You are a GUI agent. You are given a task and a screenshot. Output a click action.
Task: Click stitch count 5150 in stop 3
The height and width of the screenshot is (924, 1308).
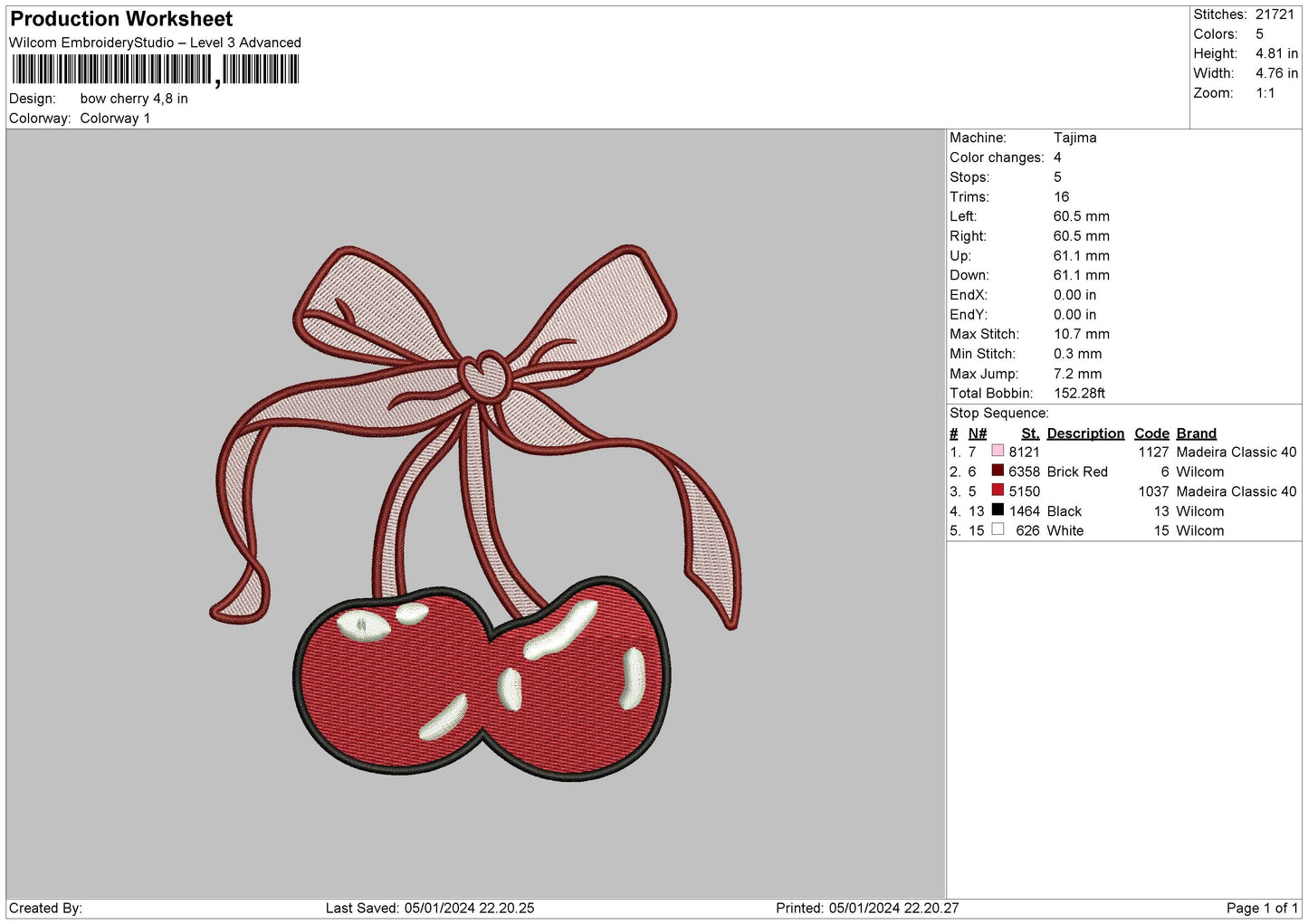[x=1025, y=491]
